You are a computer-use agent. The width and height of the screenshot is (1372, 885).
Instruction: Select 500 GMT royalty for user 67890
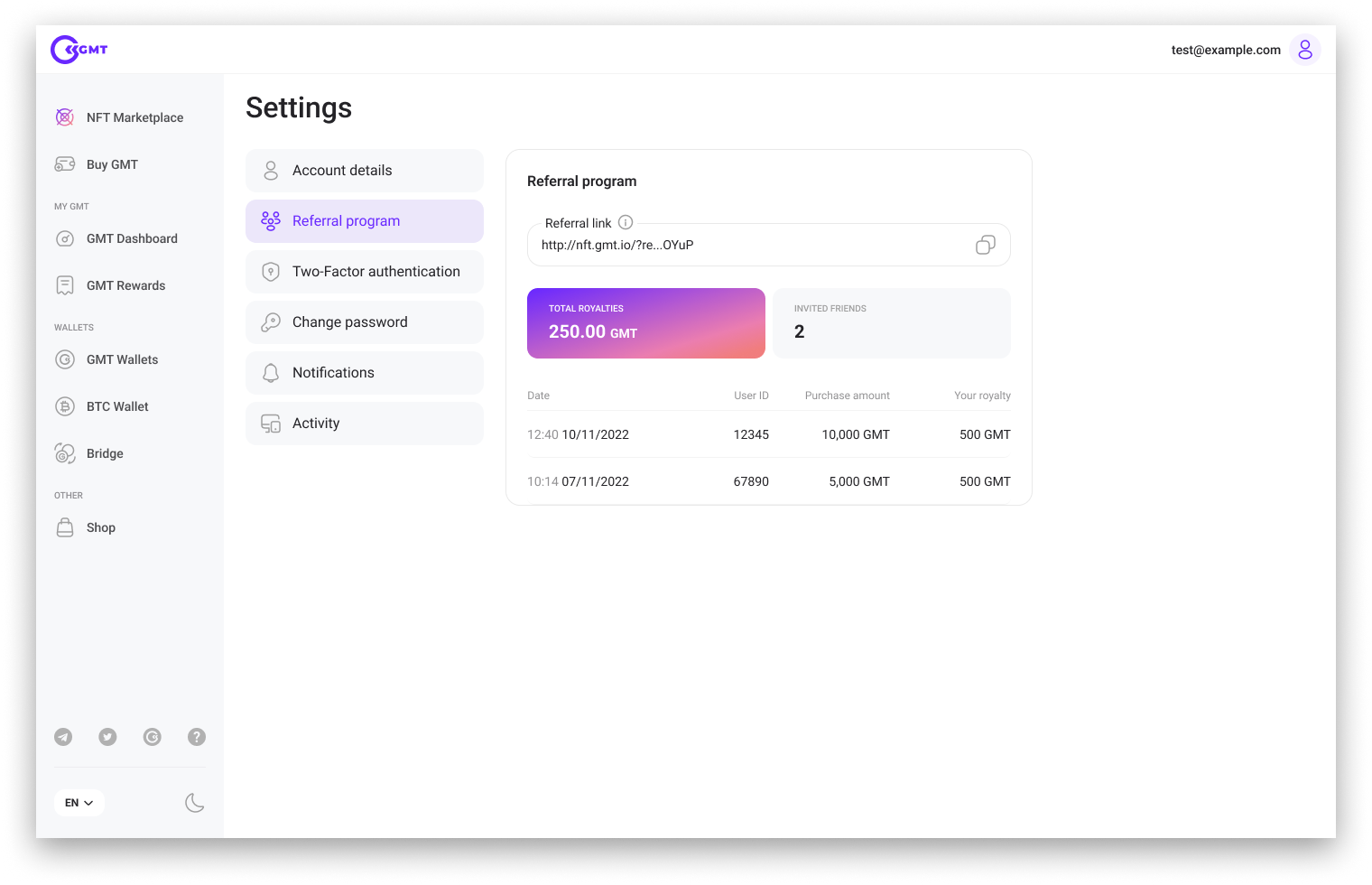pyautogui.click(x=985, y=481)
